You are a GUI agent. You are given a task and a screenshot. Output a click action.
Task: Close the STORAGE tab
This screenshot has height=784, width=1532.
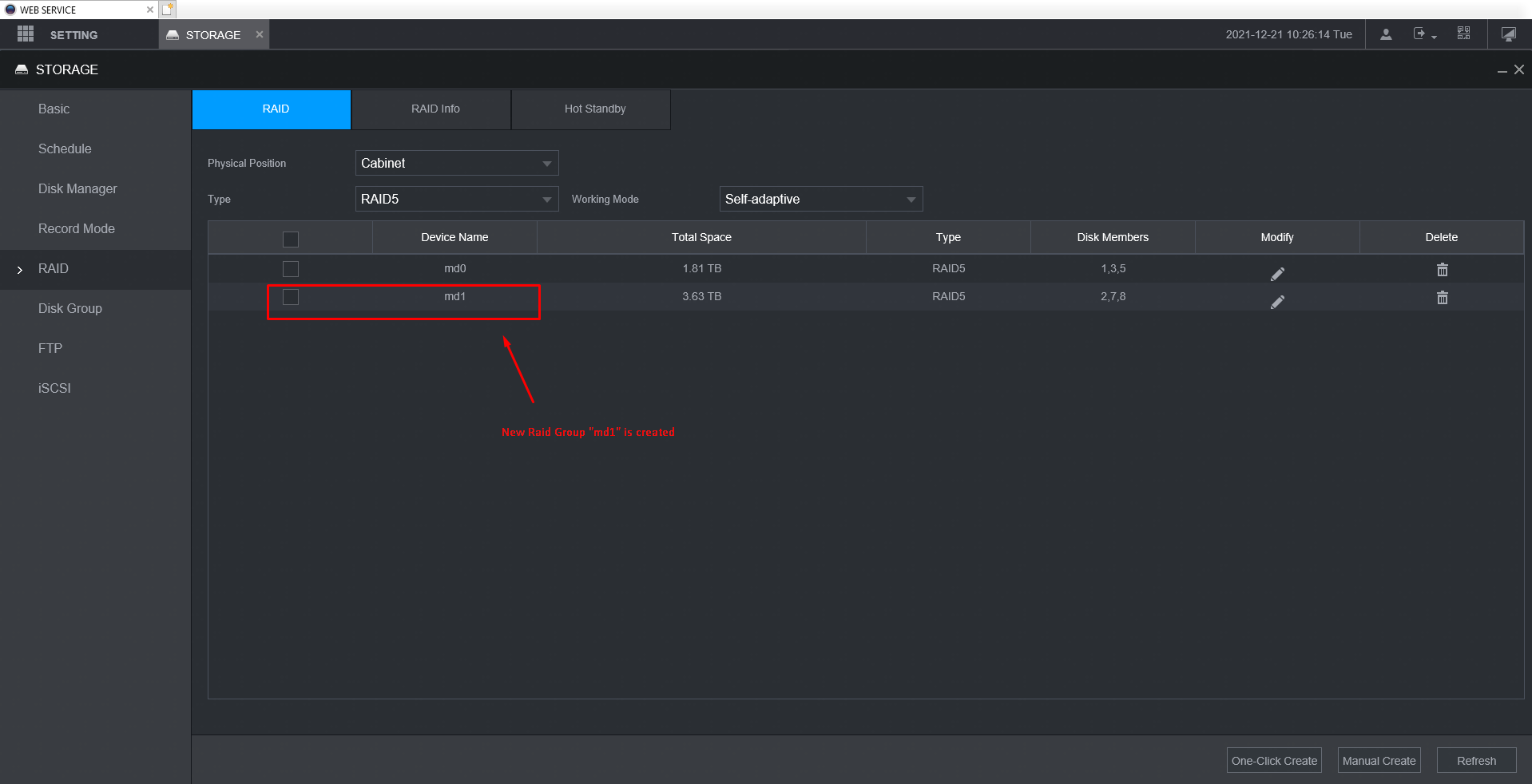tap(260, 34)
